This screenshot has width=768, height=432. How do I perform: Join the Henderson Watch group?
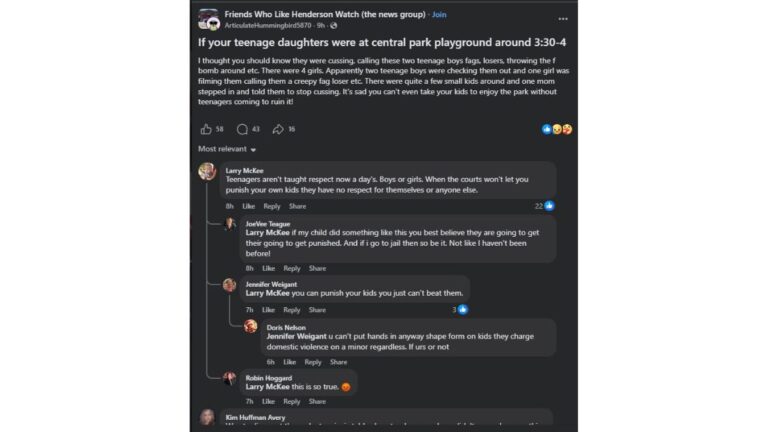tap(439, 15)
